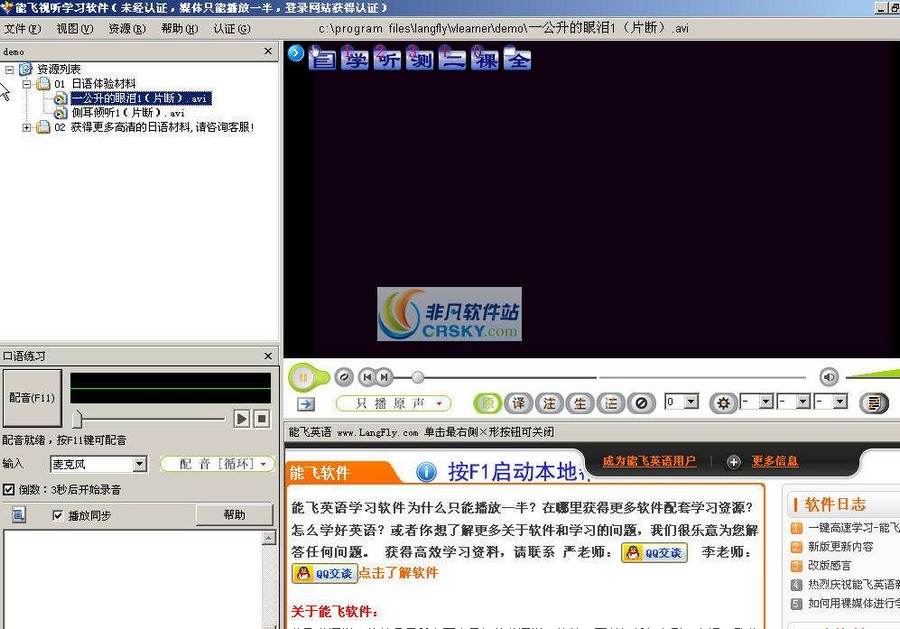The height and width of the screenshot is (629, 900).
Task: Play the recorded dubbing with the play button
Action: [242, 419]
